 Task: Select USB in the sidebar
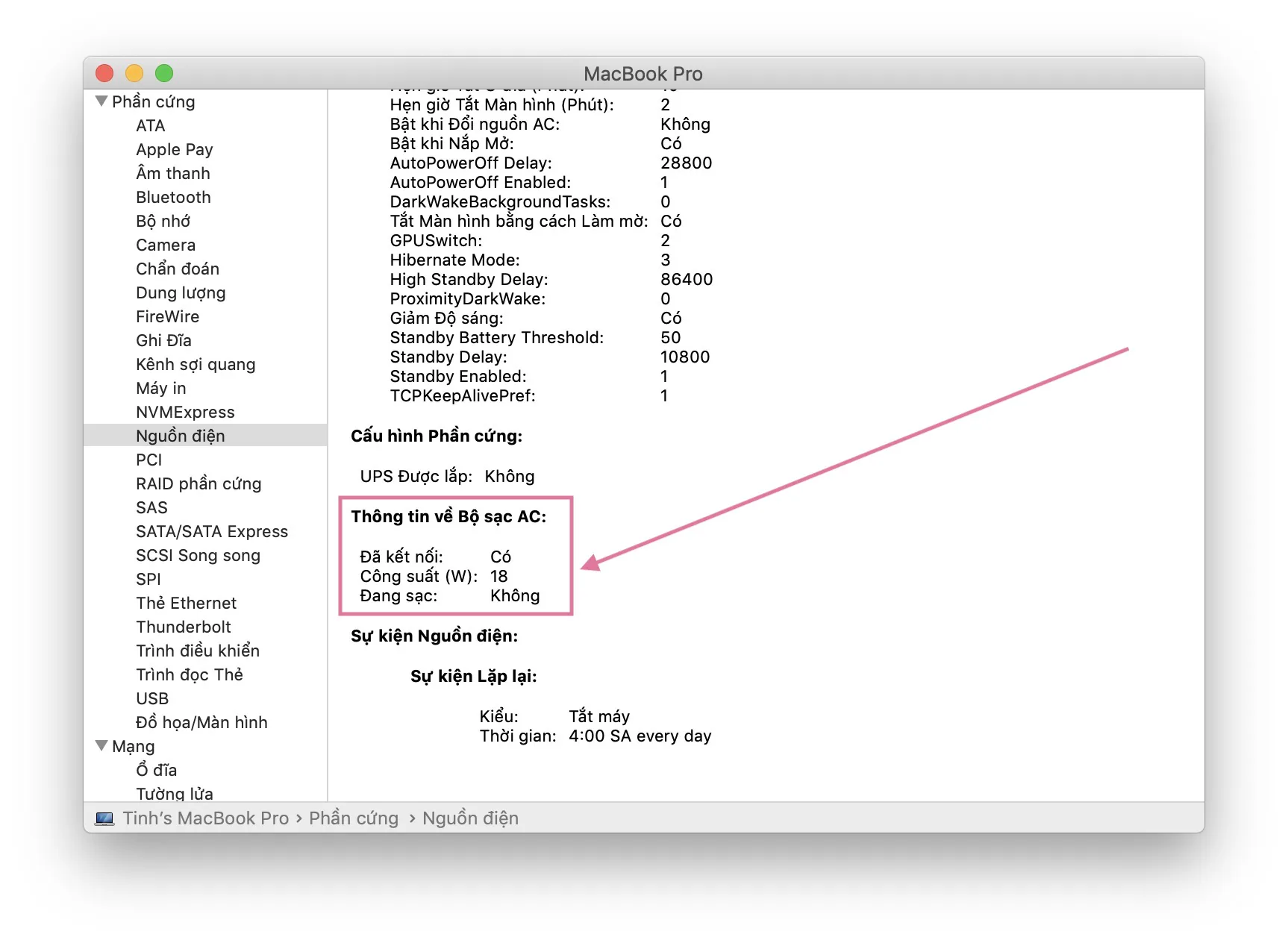152,698
